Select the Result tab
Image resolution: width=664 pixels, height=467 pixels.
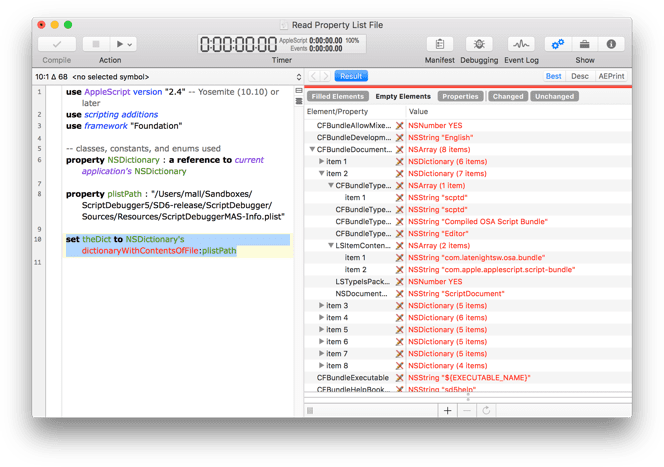351,76
